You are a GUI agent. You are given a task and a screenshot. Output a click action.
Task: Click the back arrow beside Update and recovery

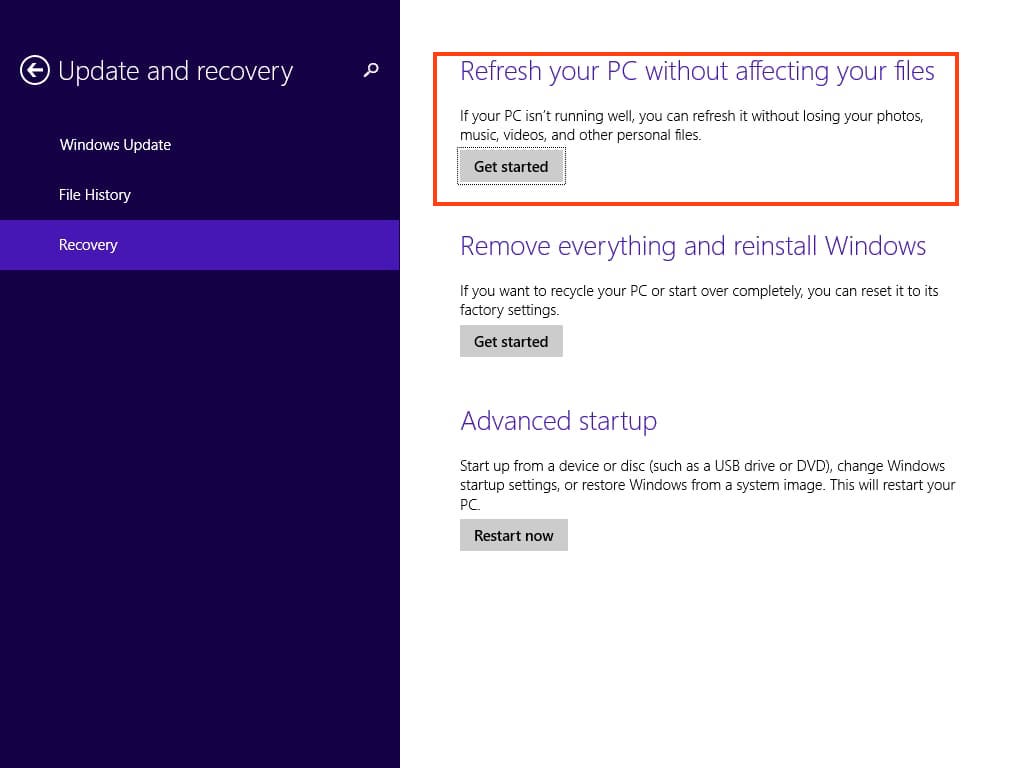click(x=35, y=71)
